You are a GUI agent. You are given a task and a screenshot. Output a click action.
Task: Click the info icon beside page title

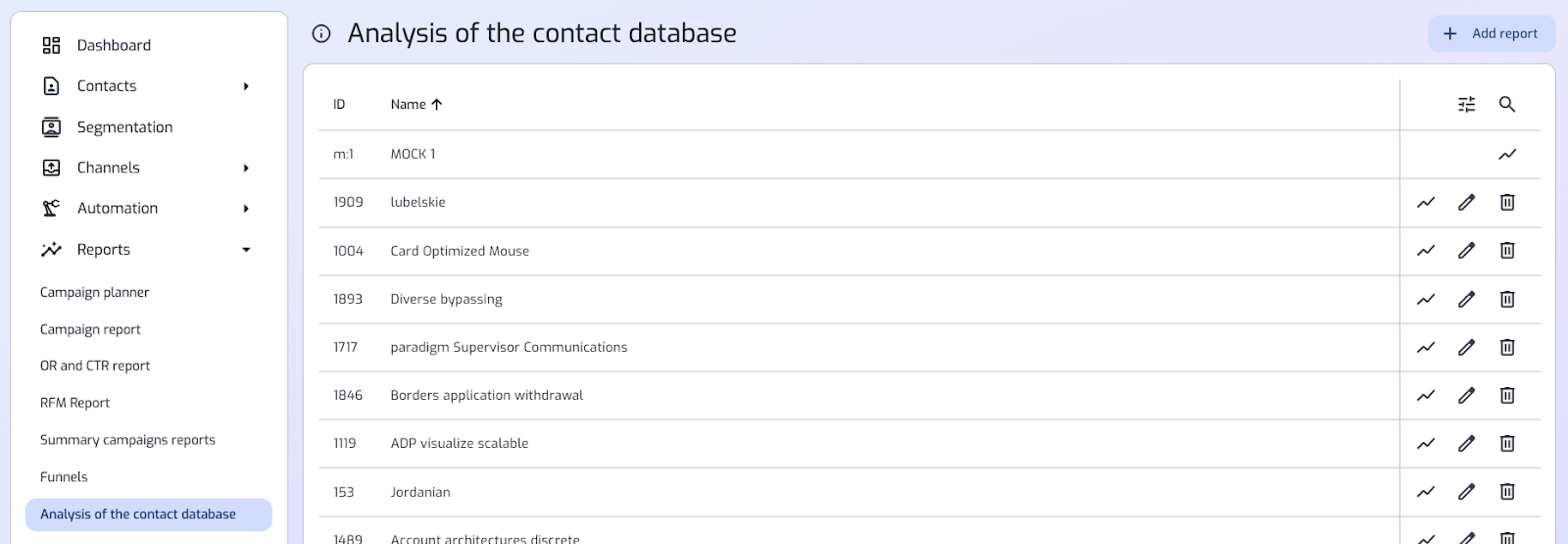(321, 33)
